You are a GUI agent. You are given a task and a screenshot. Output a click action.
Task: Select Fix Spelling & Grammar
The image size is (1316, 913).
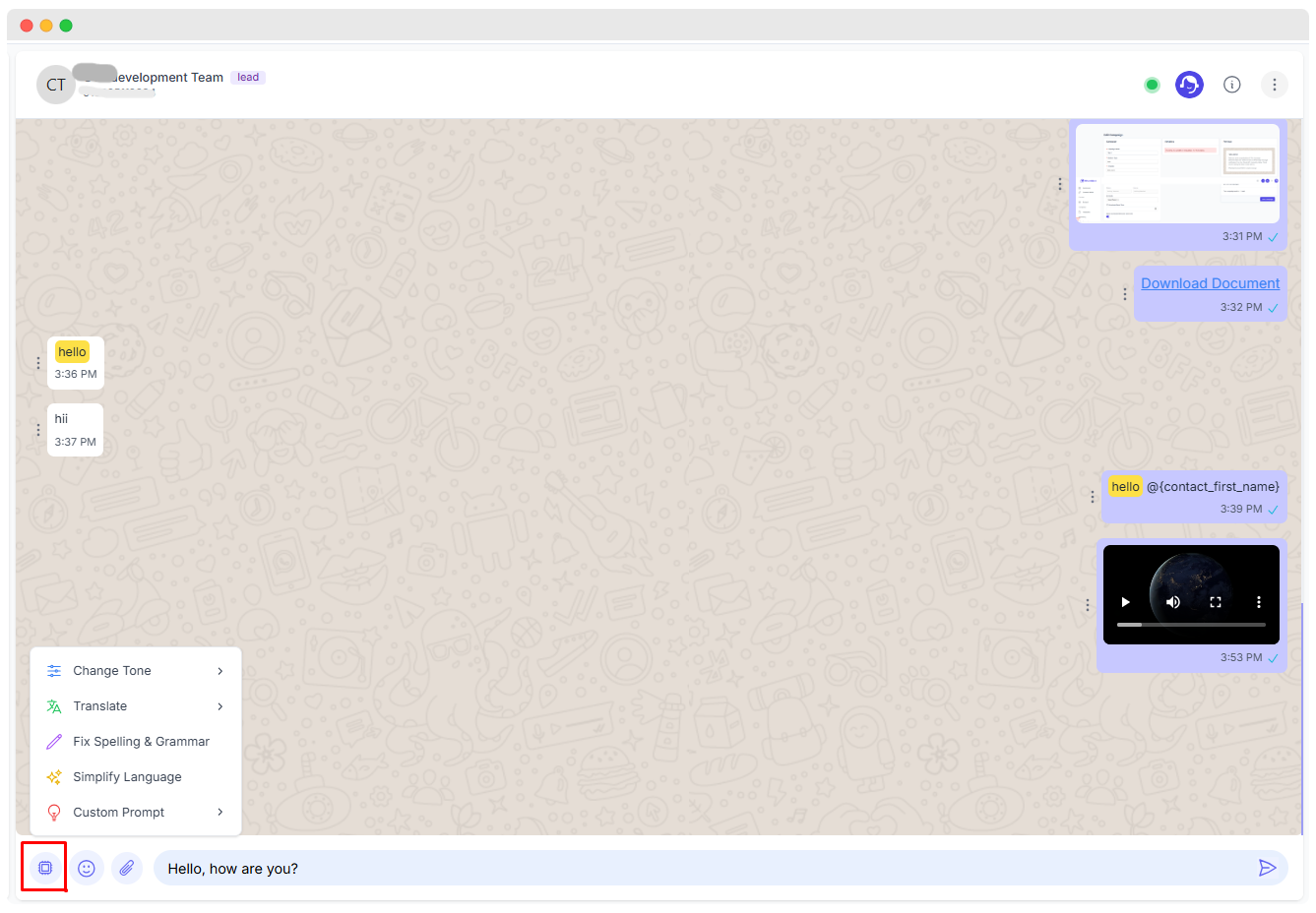tap(141, 741)
